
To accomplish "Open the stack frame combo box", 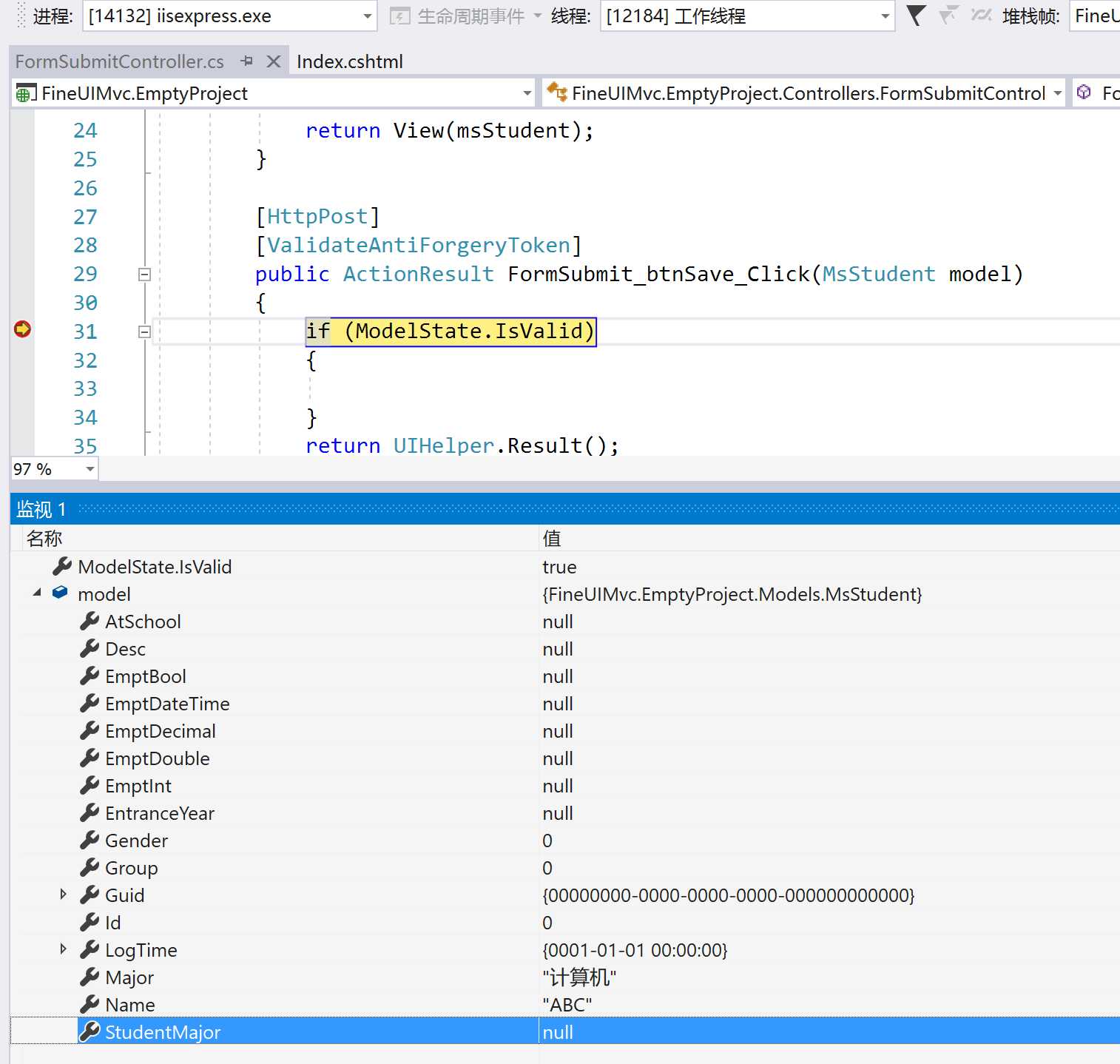I will click(x=1096, y=16).
